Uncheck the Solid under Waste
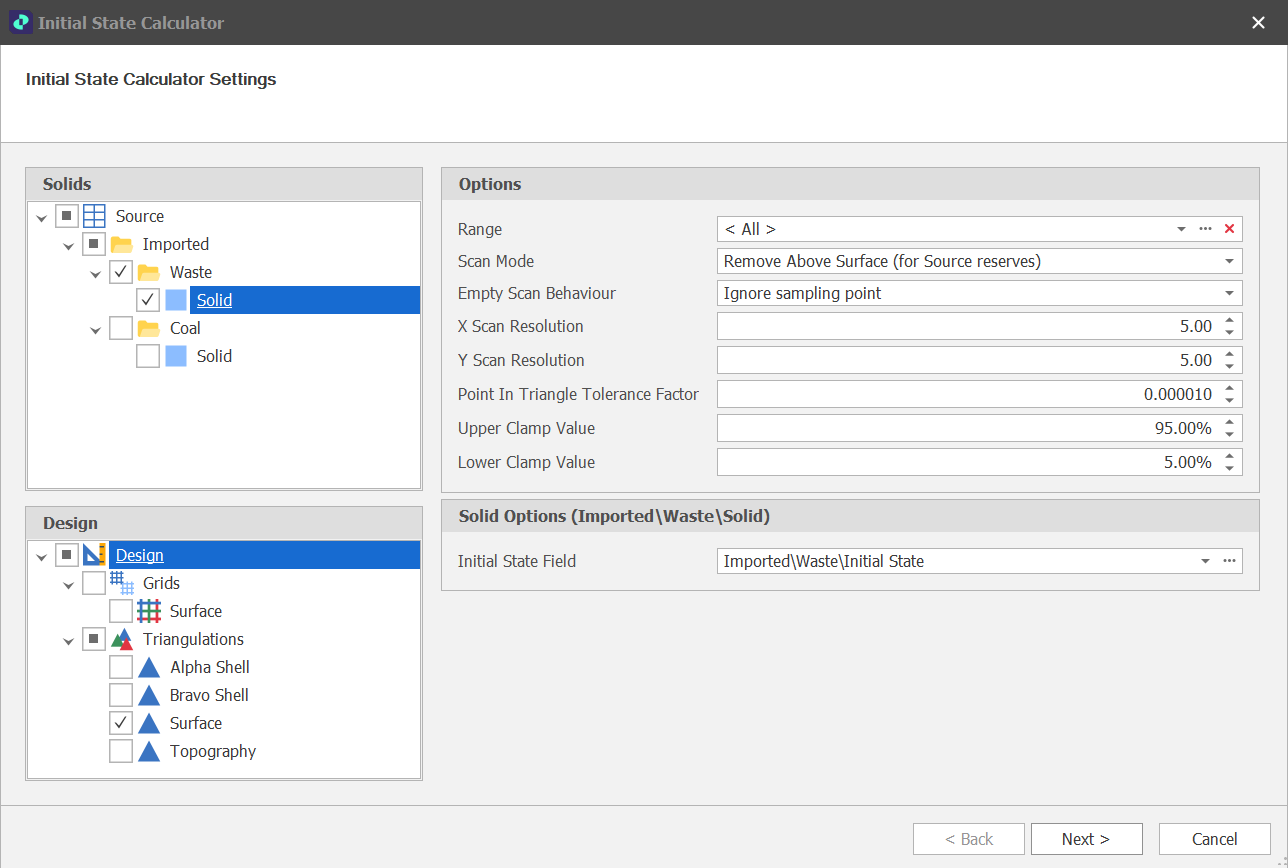 148,300
